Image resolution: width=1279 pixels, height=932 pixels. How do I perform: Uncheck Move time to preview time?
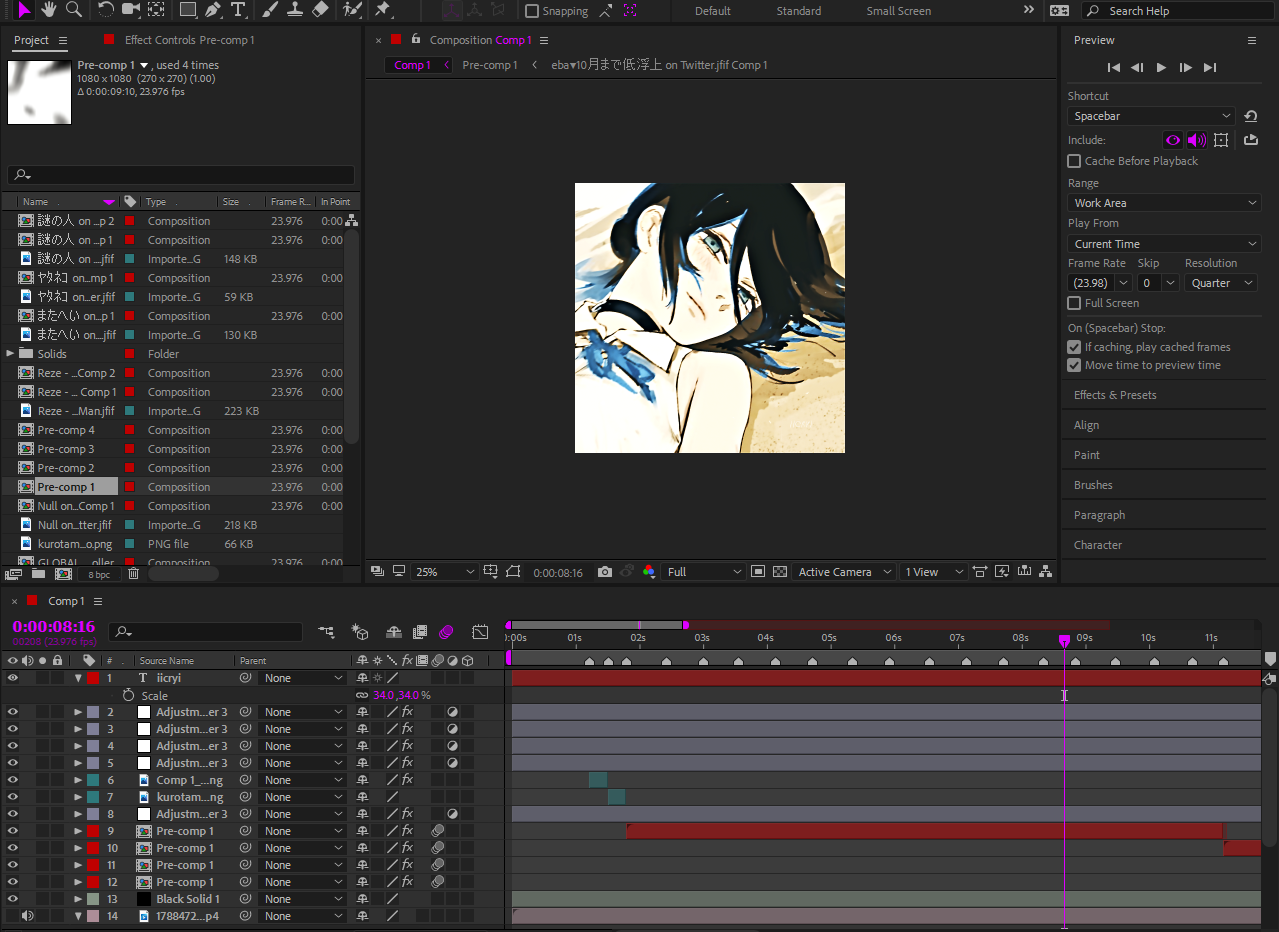(1074, 365)
